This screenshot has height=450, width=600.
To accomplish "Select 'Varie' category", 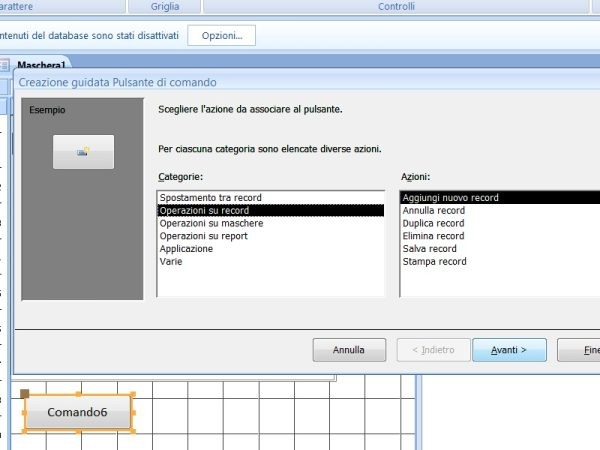I will pos(171,261).
